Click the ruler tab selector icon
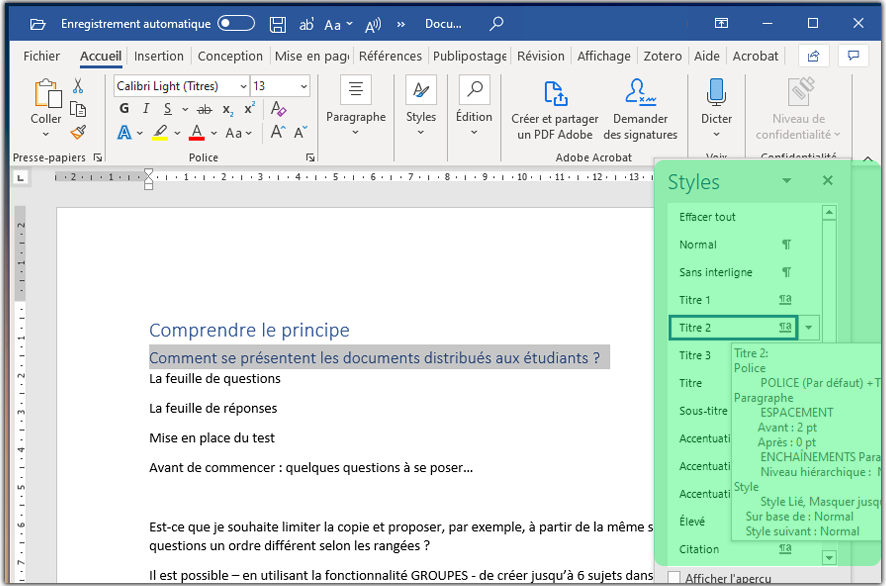This screenshot has width=886, height=586. coord(20,178)
